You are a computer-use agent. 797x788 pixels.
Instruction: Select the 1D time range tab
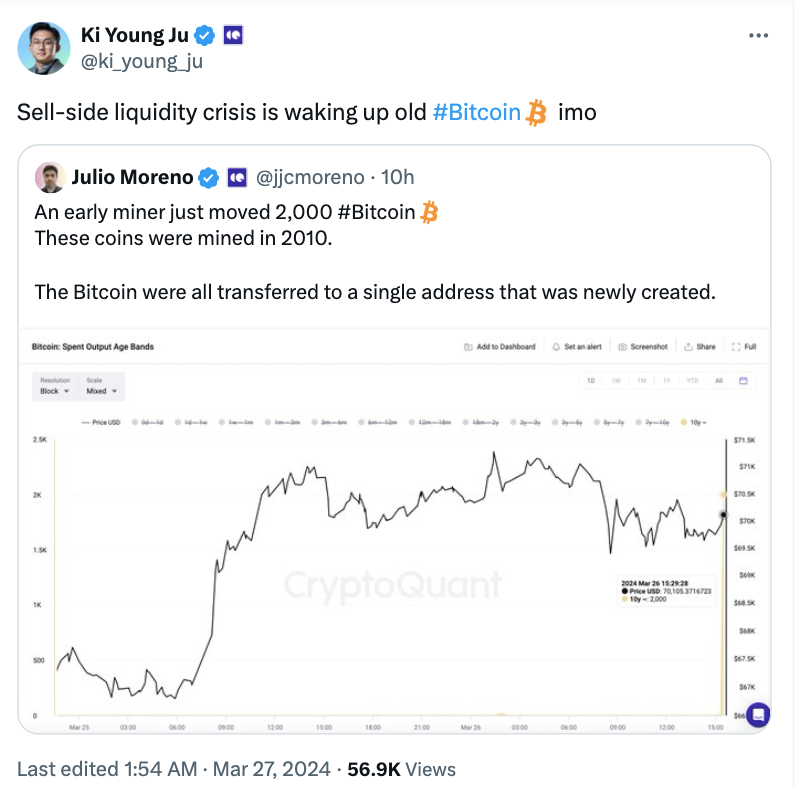coord(591,381)
